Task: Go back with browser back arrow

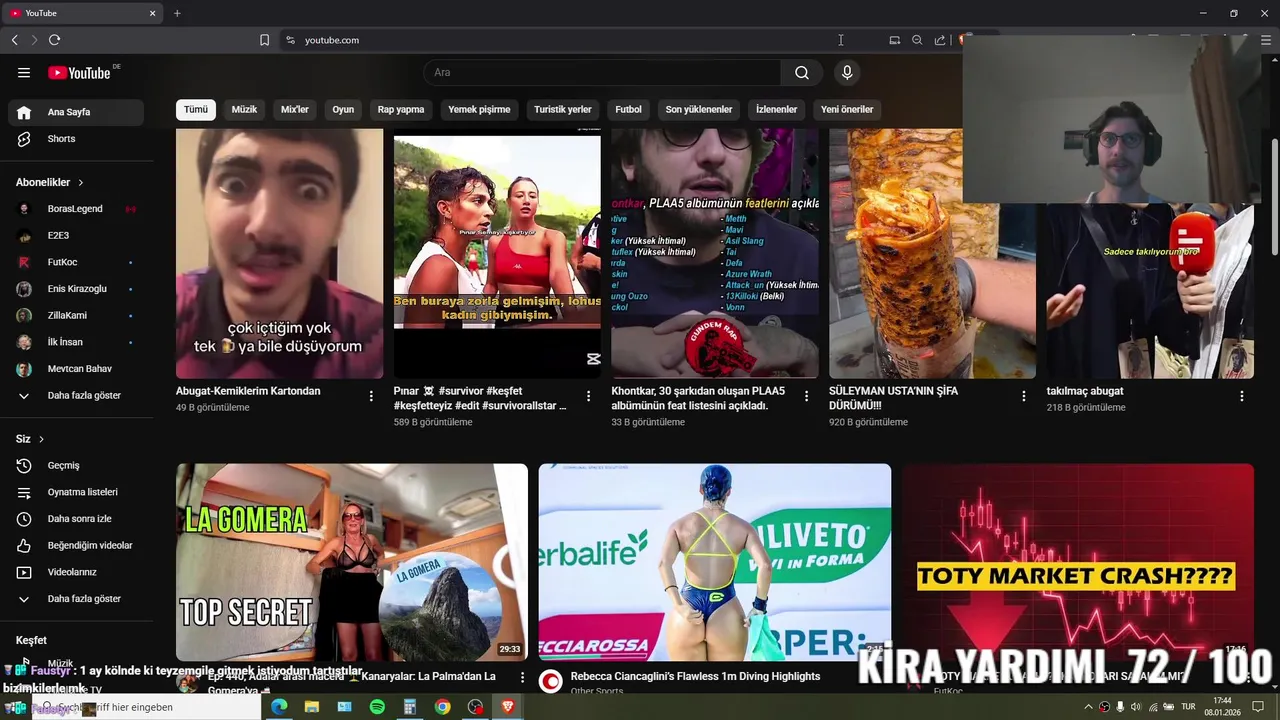Action: coord(14,40)
